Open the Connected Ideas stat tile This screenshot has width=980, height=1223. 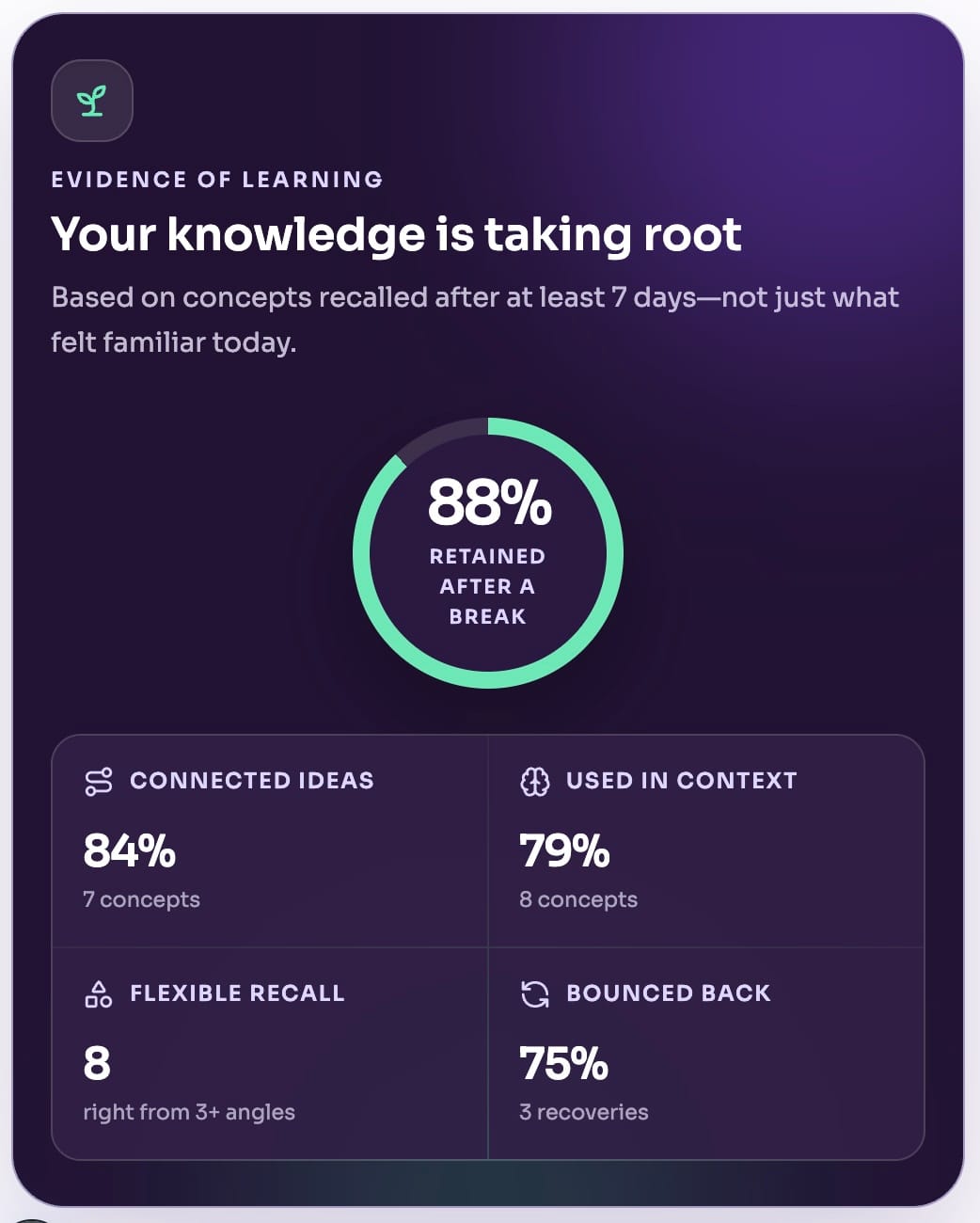tap(270, 841)
